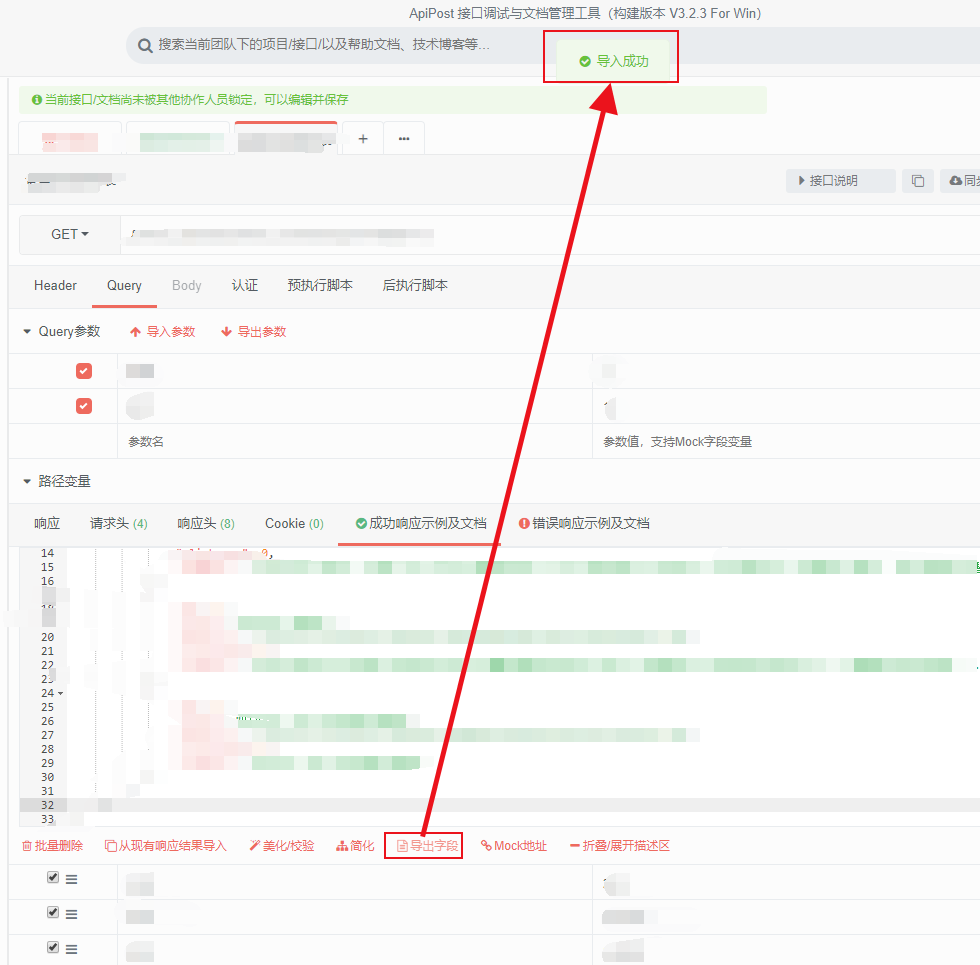The image size is (980, 965).
Task: Click 美化/校验 to format the JSON
Action: pyautogui.click(x=281, y=846)
